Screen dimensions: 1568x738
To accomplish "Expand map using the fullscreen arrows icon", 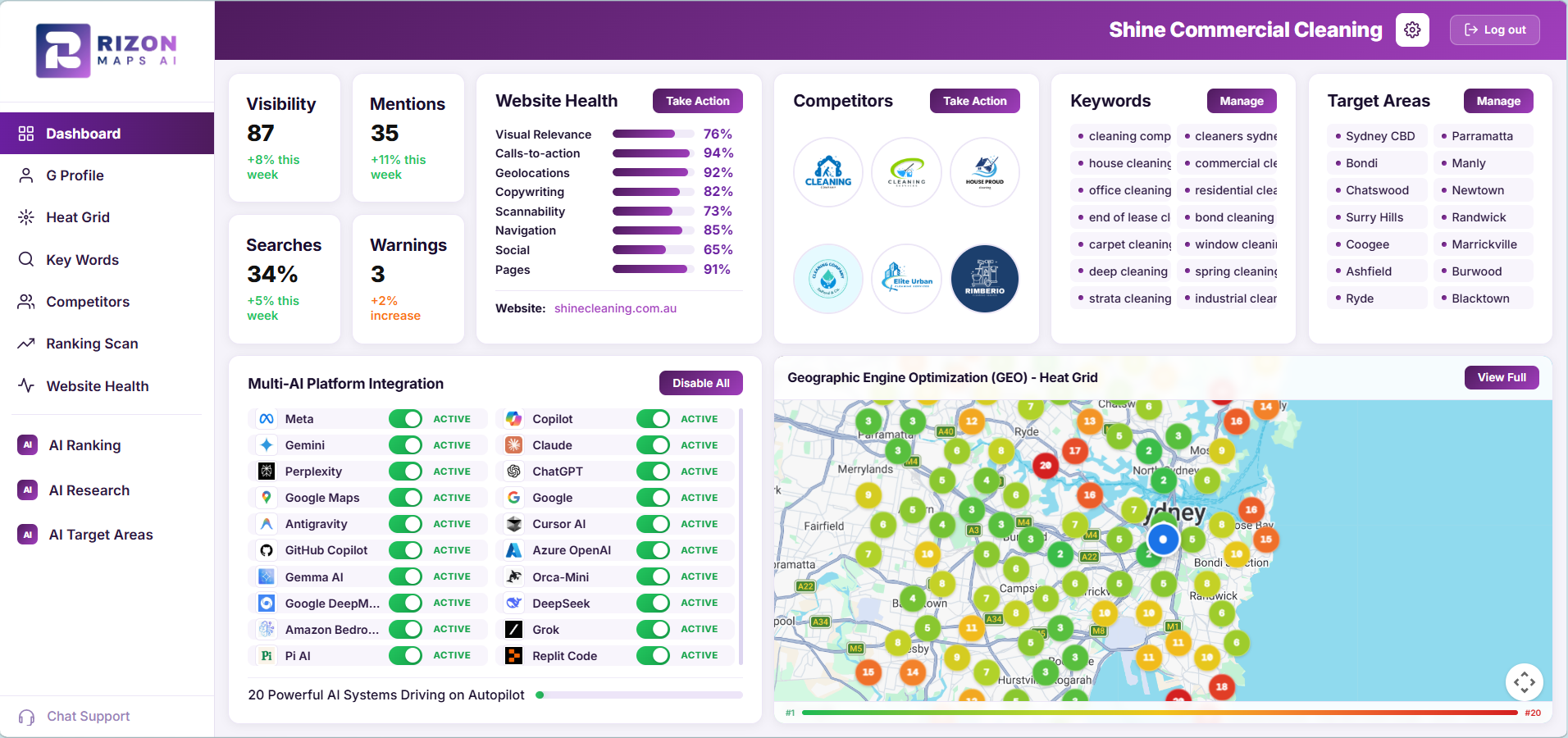I will (1525, 681).
